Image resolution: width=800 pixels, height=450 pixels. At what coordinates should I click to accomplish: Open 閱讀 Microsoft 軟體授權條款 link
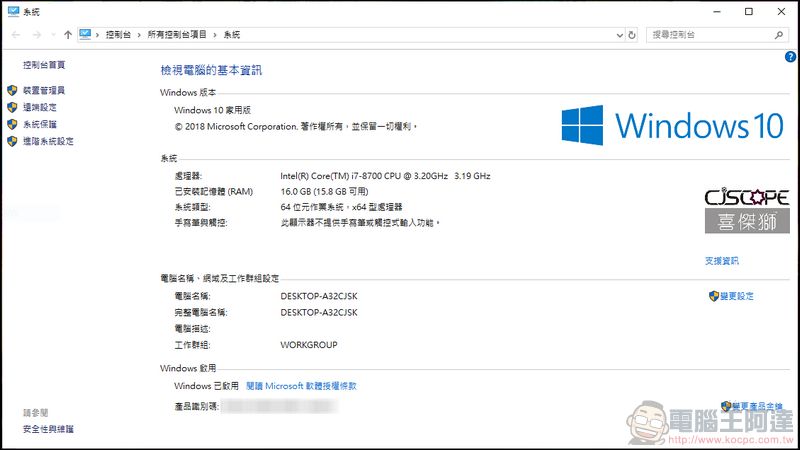click(301, 386)
